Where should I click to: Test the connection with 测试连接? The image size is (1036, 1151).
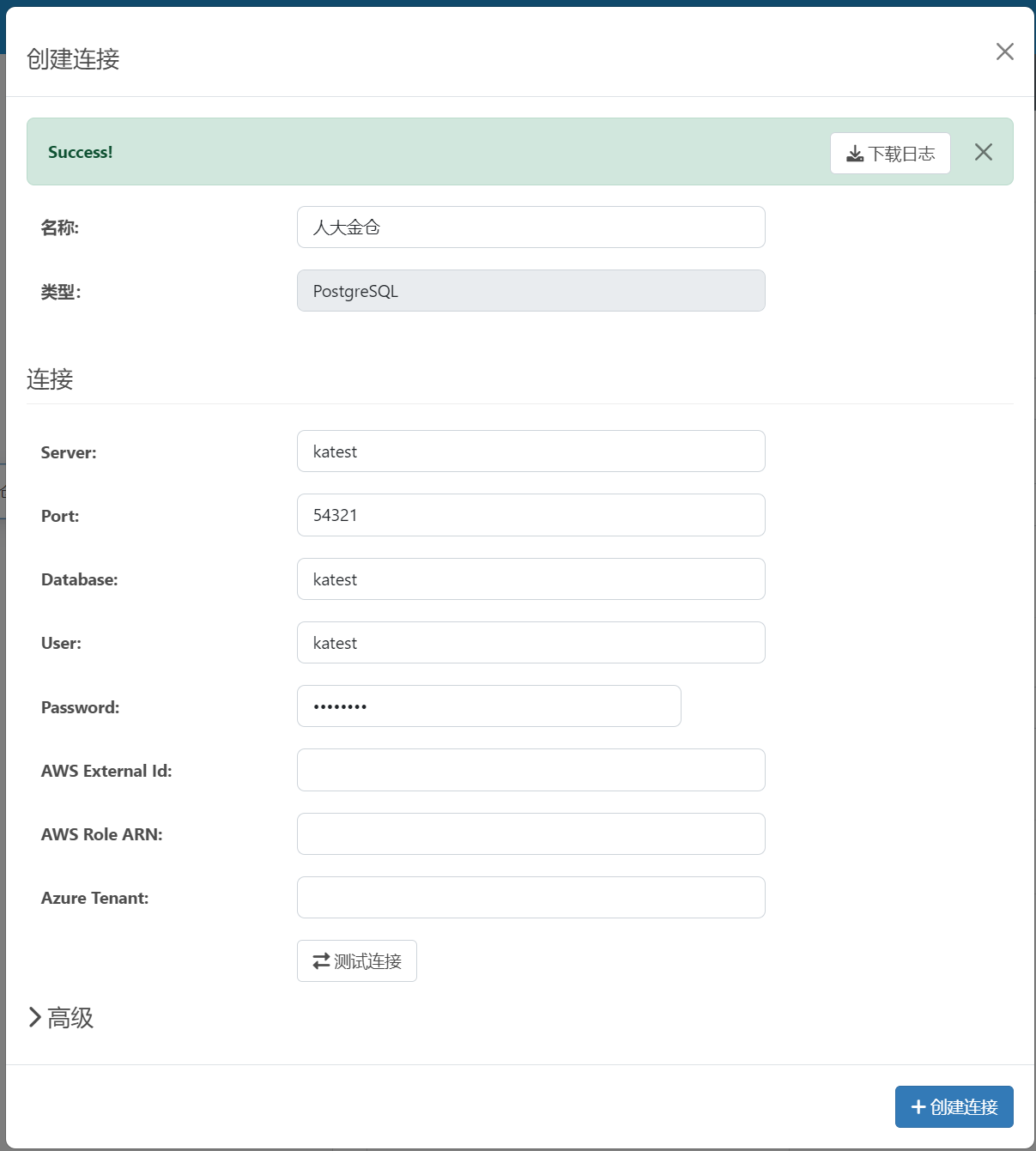click(357, 961)
